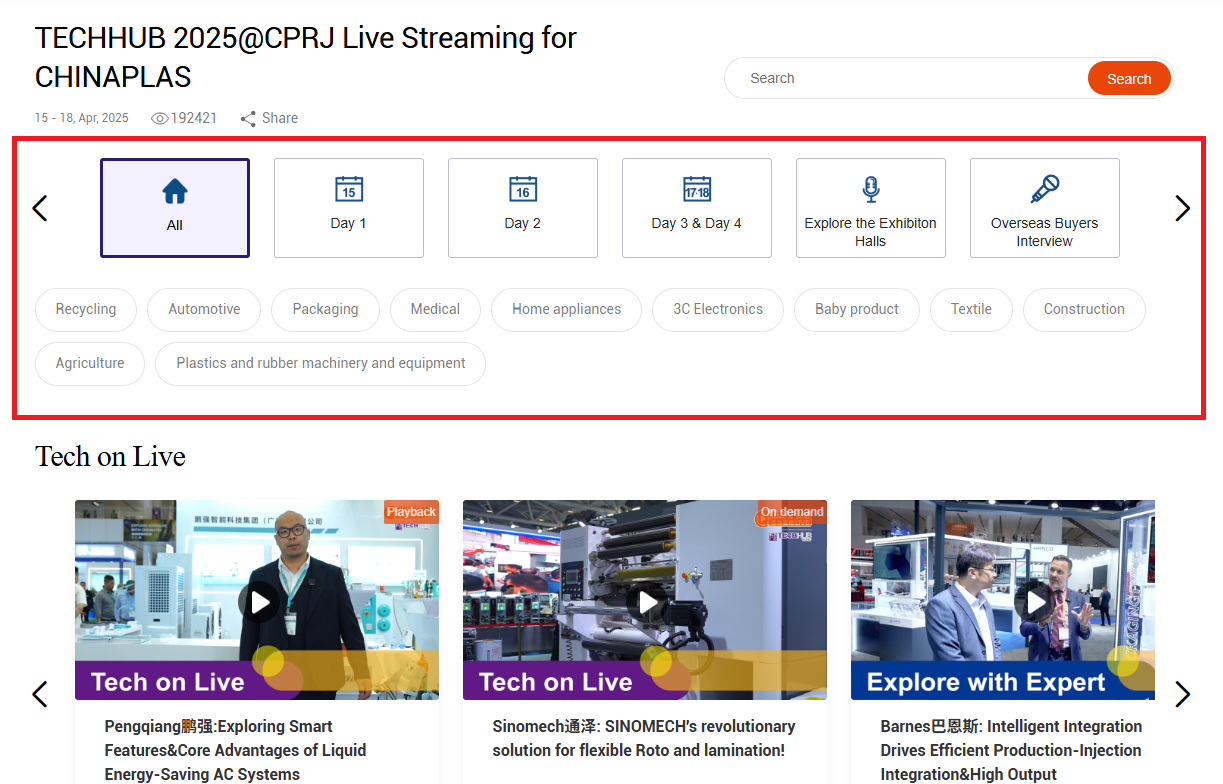Open the Sinomech video title link

[x=643, y=738]
